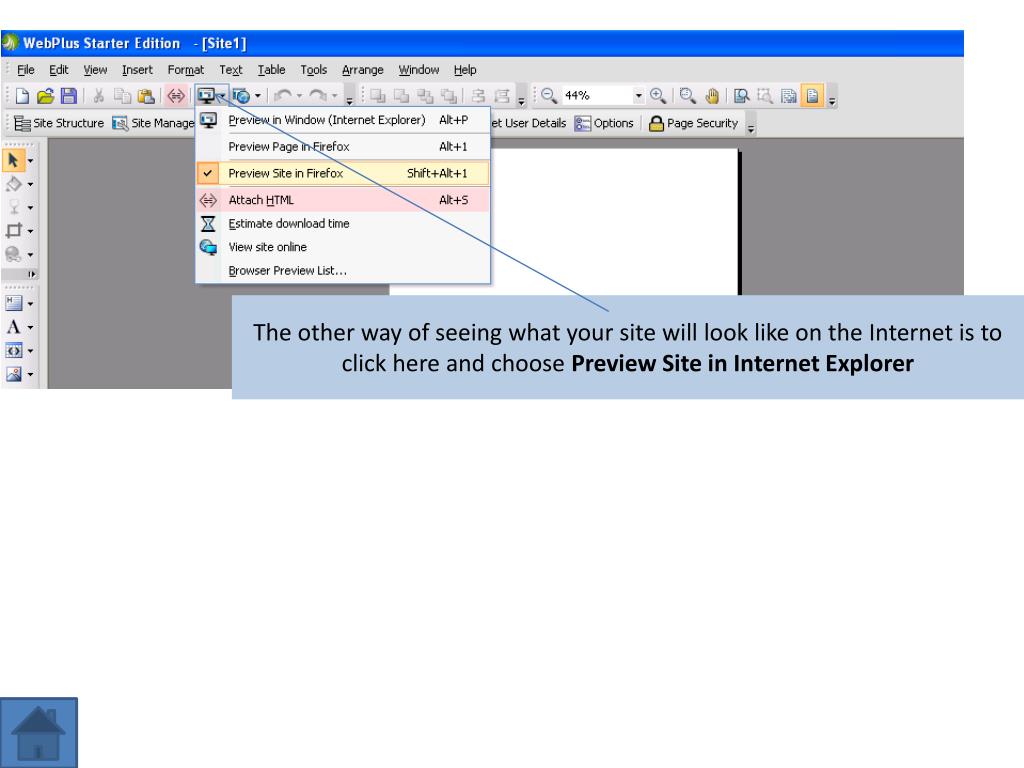Choose Preview Page in Firefox

point(342,147)
